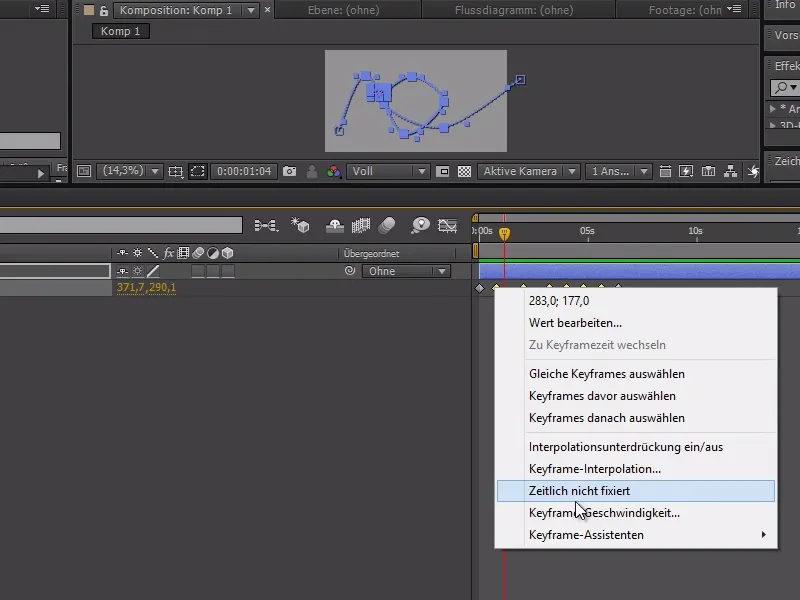Click the show snapshot person icon

pos(311,171)
